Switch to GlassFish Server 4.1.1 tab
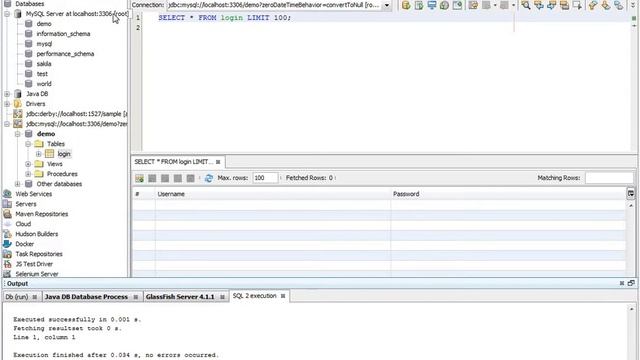Viewport: 640px width, 360px height. 180,297
